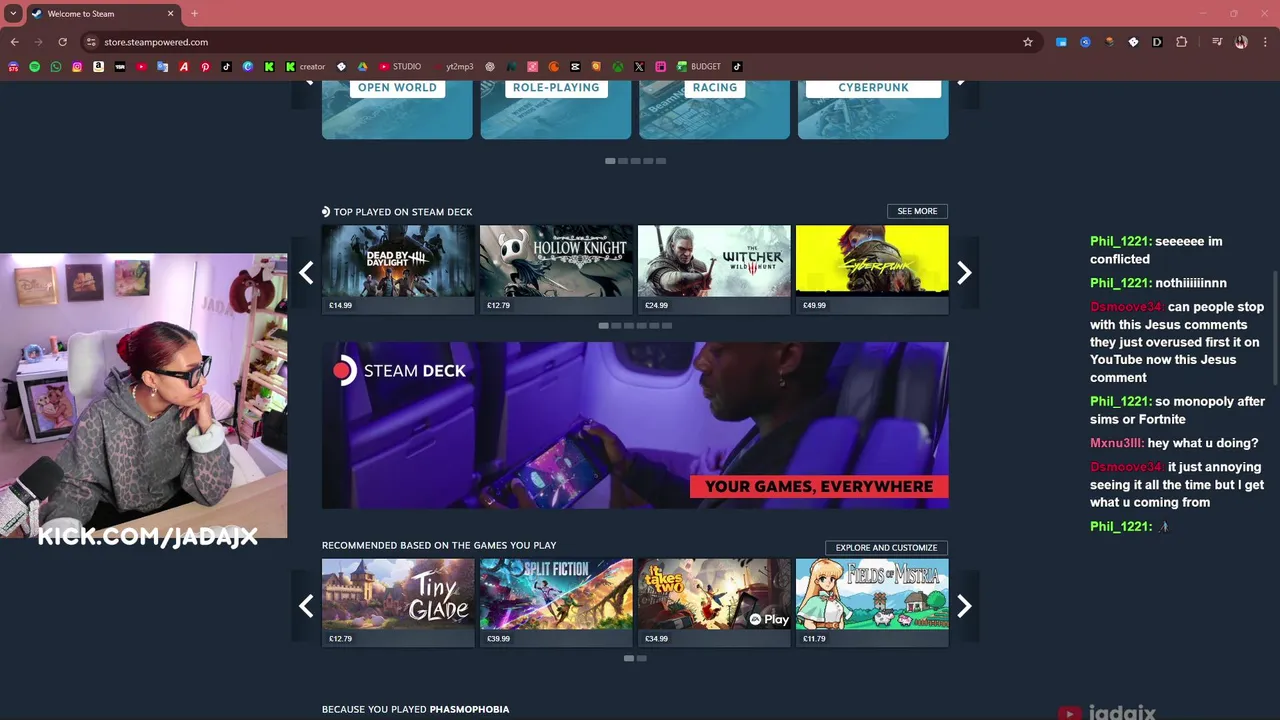Screen dimensions: 1280x720
Task: Click the D extension icon in toolbar
Action: click(1157, 42)
